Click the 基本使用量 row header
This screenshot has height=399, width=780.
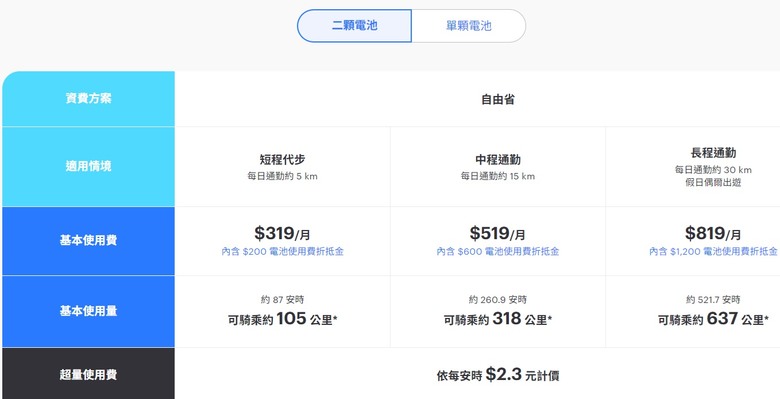tap(89, 311)
